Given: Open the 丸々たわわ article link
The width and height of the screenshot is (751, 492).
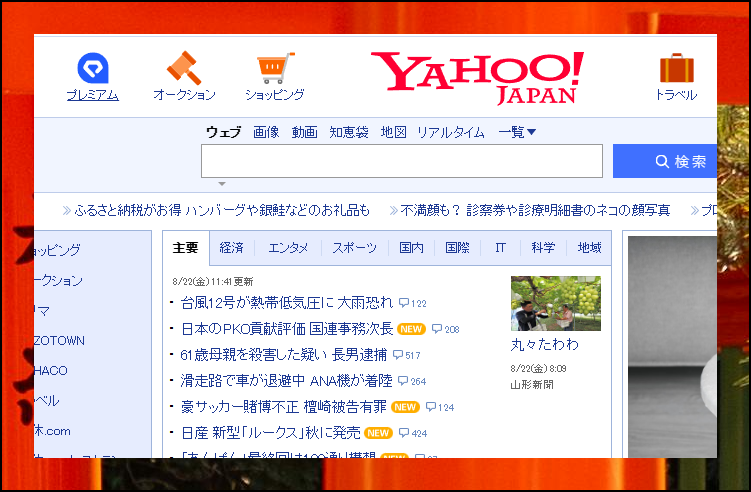Looking at the screenshot, I should tap(545, 344).
